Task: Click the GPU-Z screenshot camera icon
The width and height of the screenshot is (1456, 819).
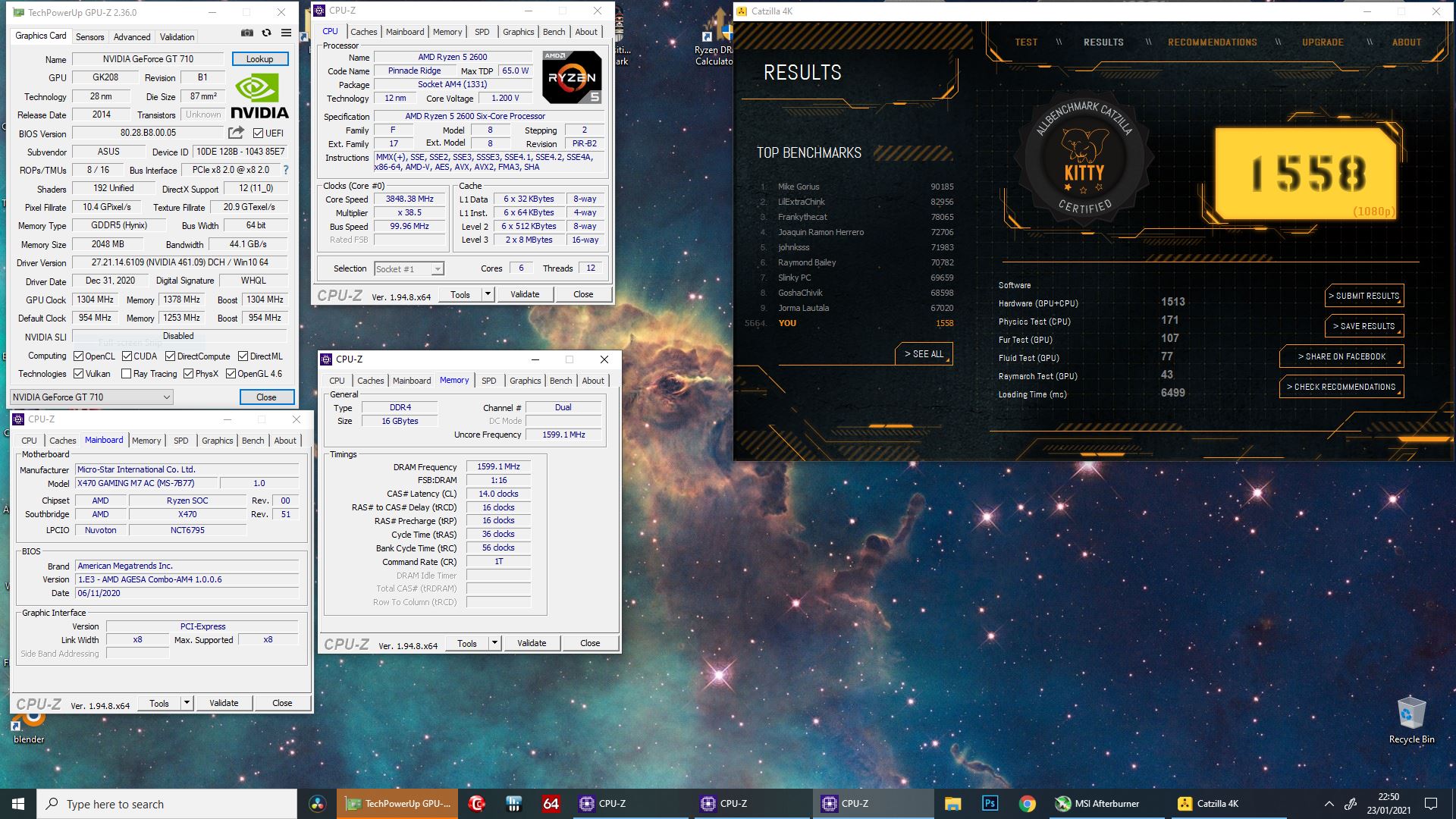Action: click(x=247, y=33)
